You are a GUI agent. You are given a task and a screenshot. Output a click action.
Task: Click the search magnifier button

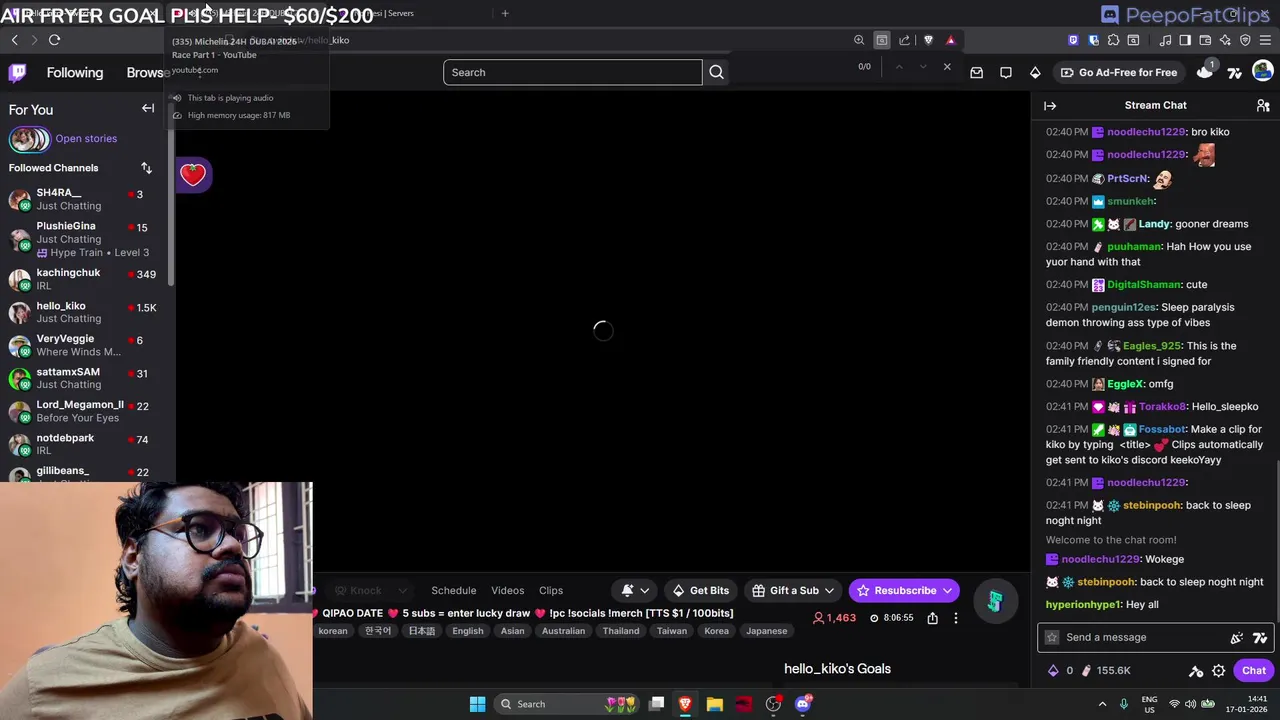[x=716, y=72]
